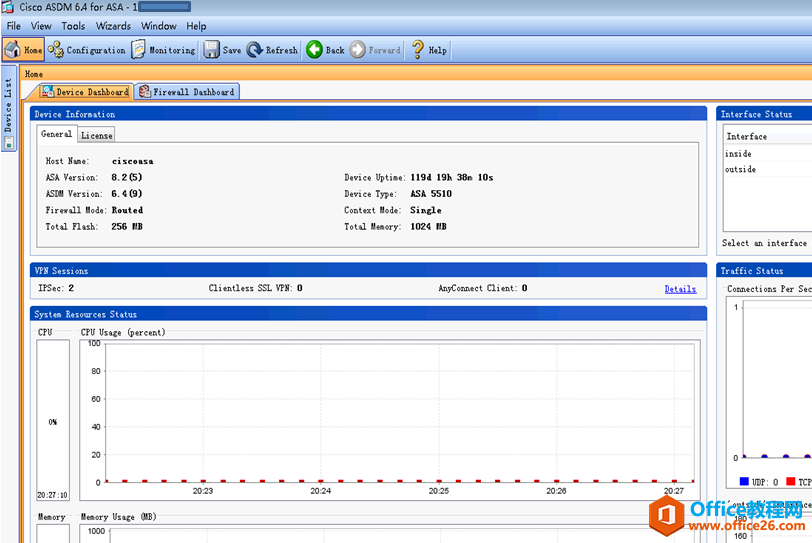Select the General tab in Device Information
This screenshot has height=543, width=812.
pyautogui.click(x=56, y=134)
